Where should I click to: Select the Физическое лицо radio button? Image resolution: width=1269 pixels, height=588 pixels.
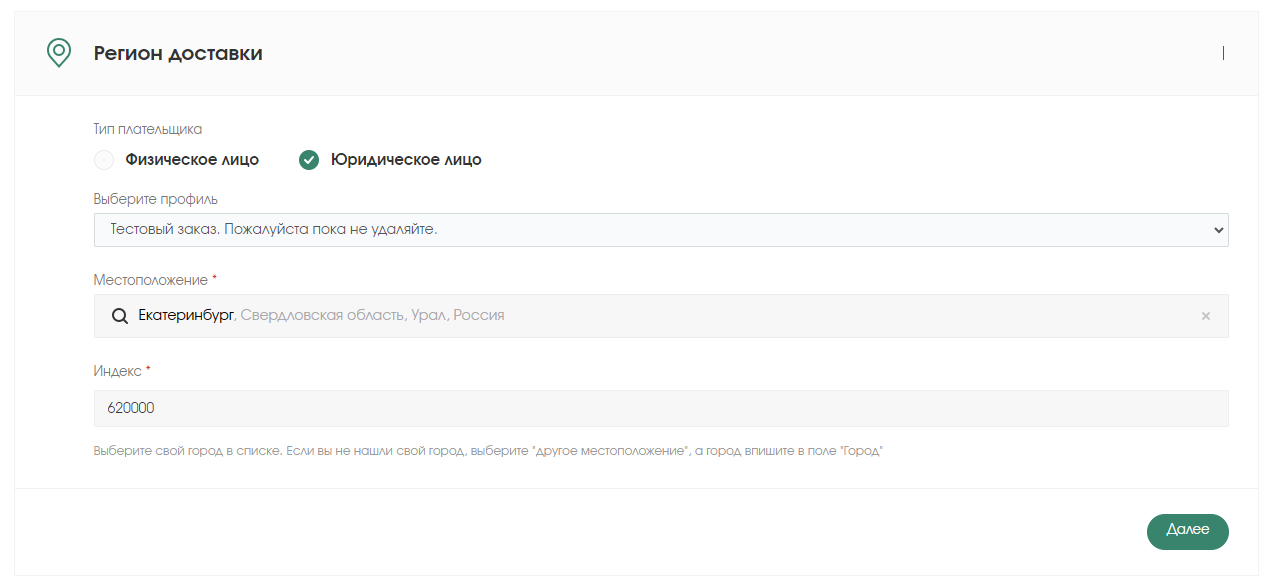coord(104,160)
